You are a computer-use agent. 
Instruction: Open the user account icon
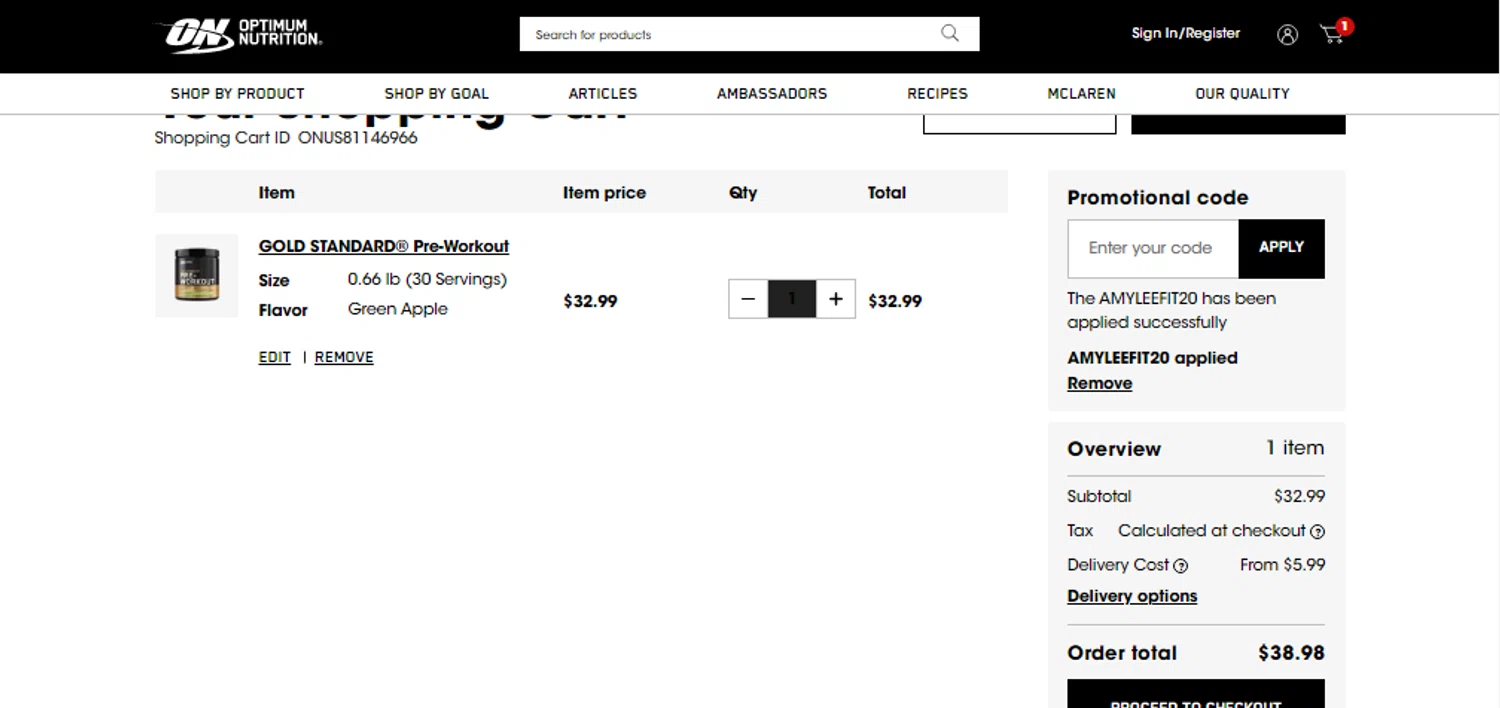click(1287, 34)
